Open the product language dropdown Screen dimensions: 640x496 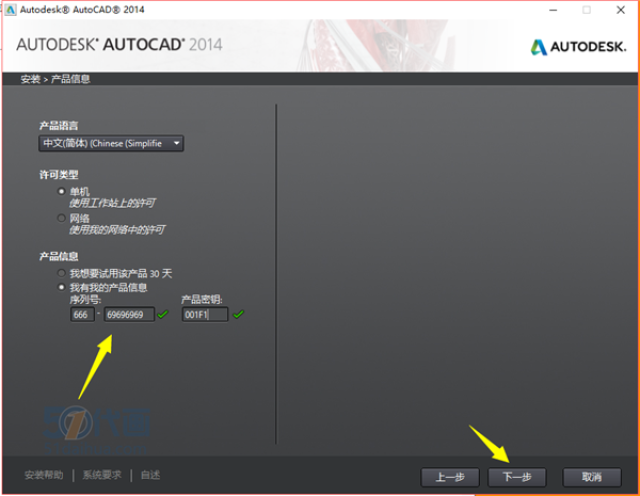click(111, 144)
